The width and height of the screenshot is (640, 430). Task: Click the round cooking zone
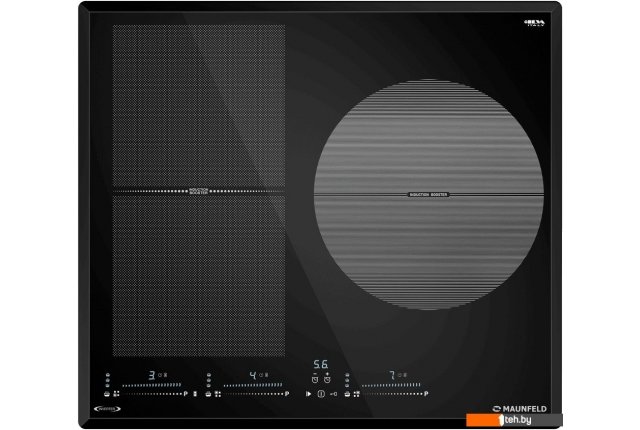click(429, 193)
